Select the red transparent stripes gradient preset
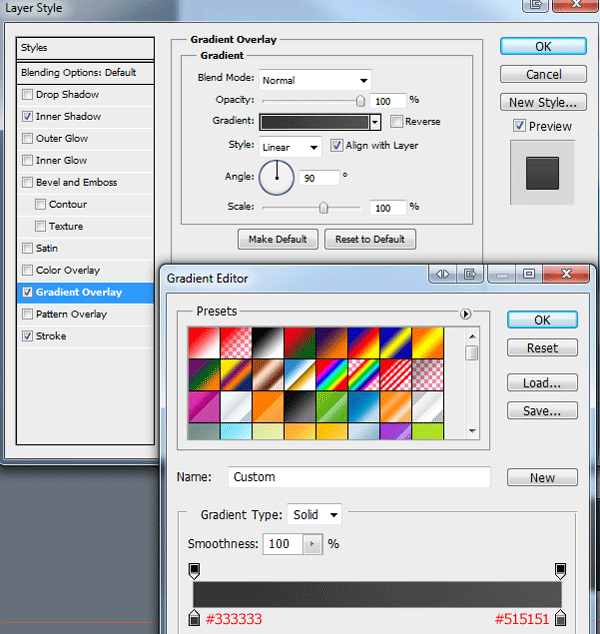The image size is (600, 634). coord(395,375)
